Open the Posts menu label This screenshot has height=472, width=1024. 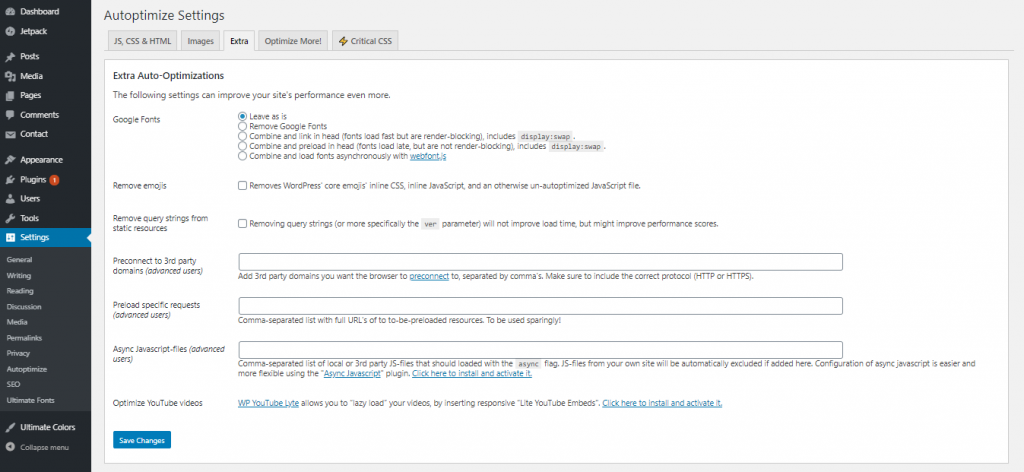[29, 57]
